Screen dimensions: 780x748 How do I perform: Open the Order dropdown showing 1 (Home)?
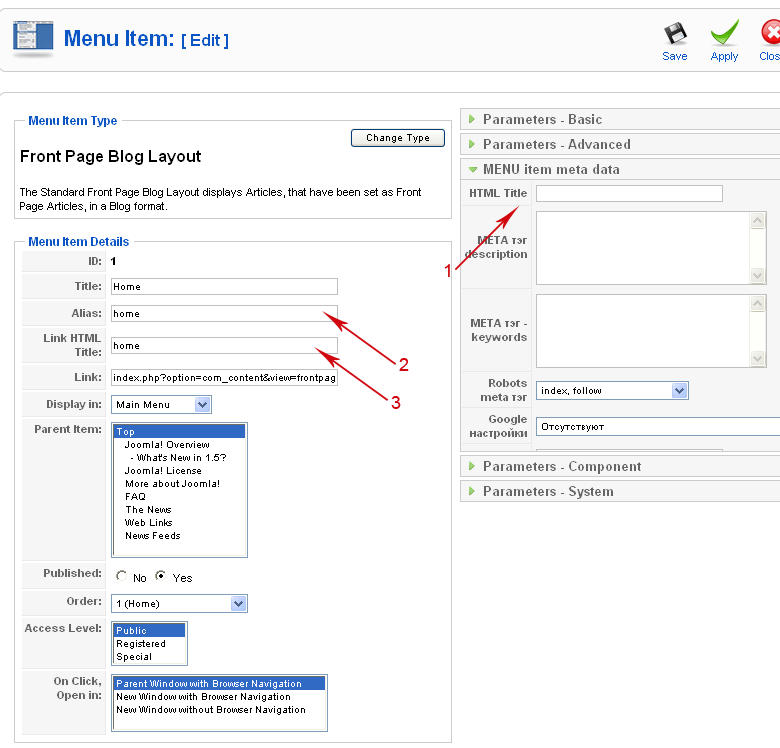pos(180,604)
